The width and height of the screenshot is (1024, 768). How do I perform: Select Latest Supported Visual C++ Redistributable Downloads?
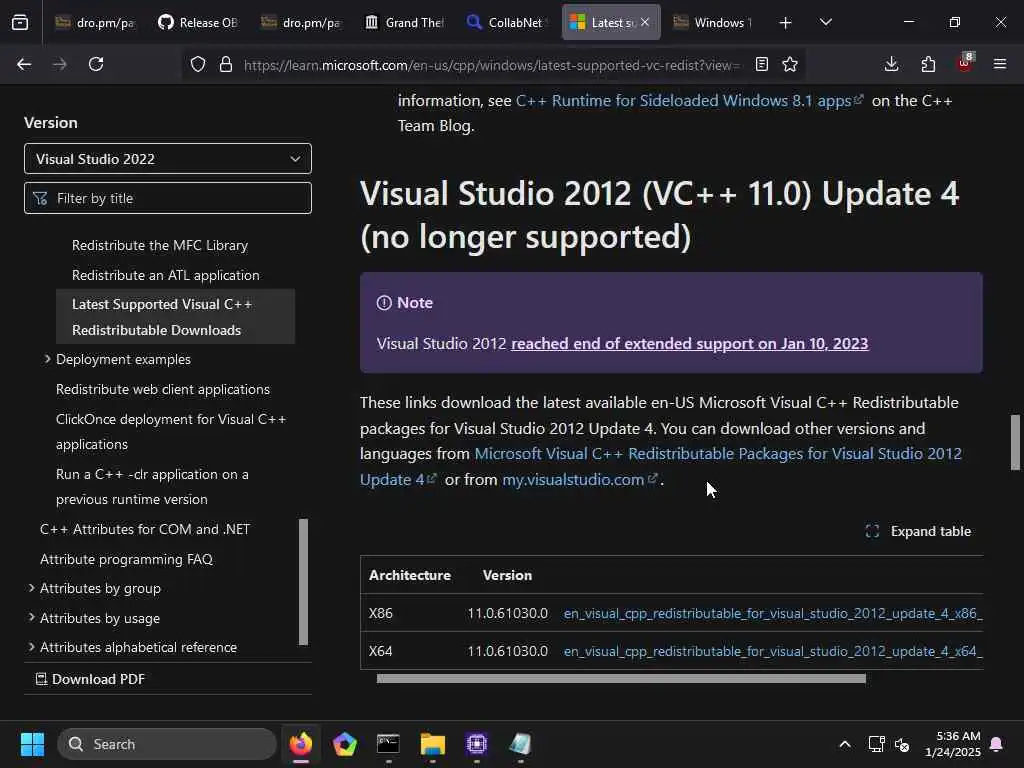click(x=176, y=317)
